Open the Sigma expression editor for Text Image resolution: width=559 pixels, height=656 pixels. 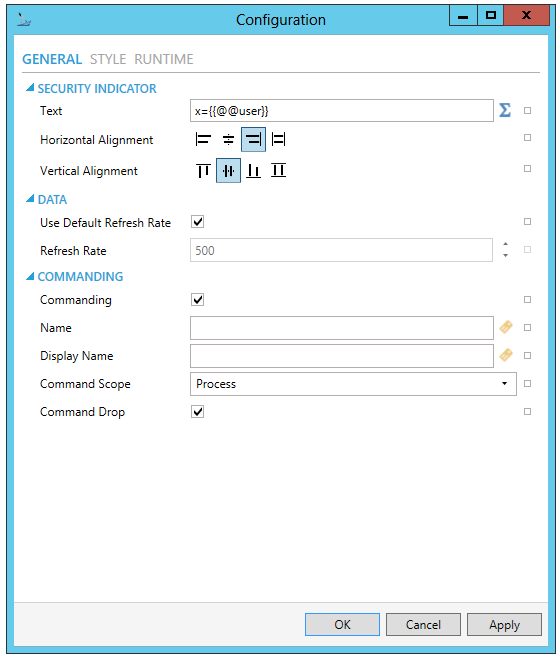point(505,110)
